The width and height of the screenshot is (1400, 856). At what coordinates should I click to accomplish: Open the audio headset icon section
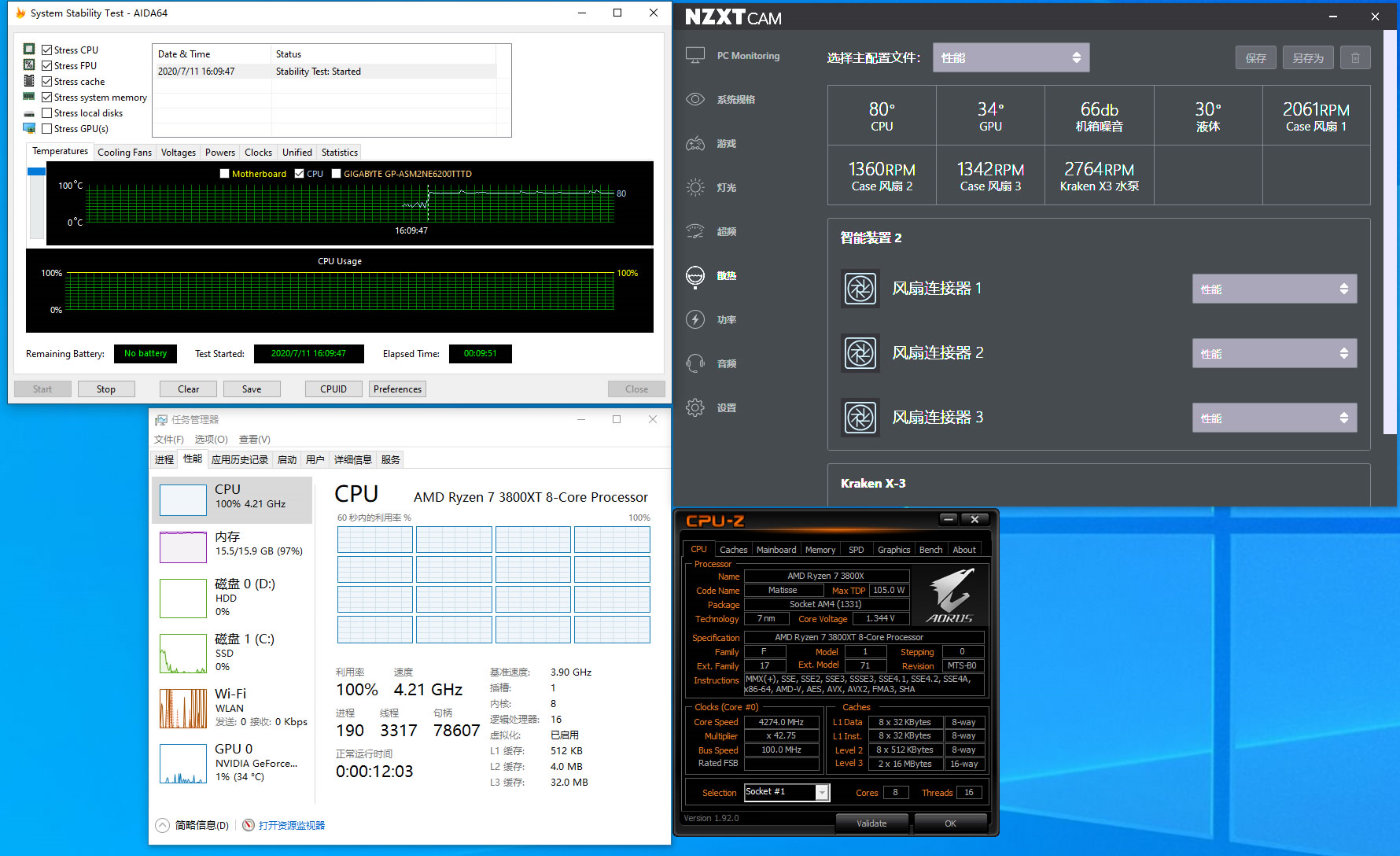click(696, 363)
